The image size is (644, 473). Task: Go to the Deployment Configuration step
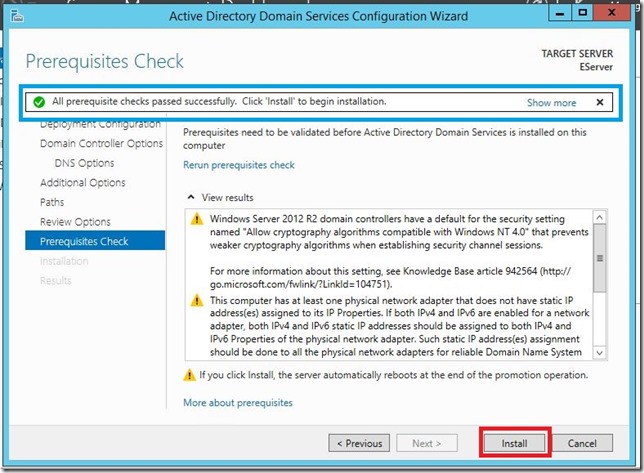coord(100,124)
